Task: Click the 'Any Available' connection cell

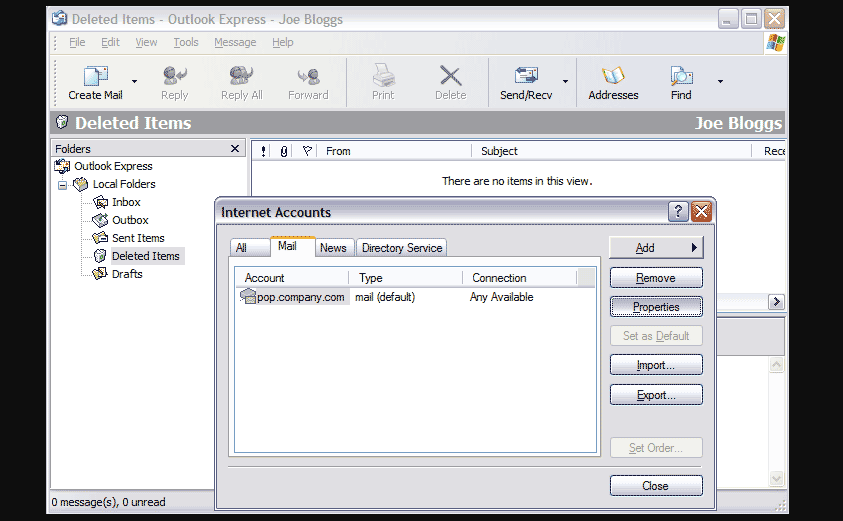Action: point(502,297)
